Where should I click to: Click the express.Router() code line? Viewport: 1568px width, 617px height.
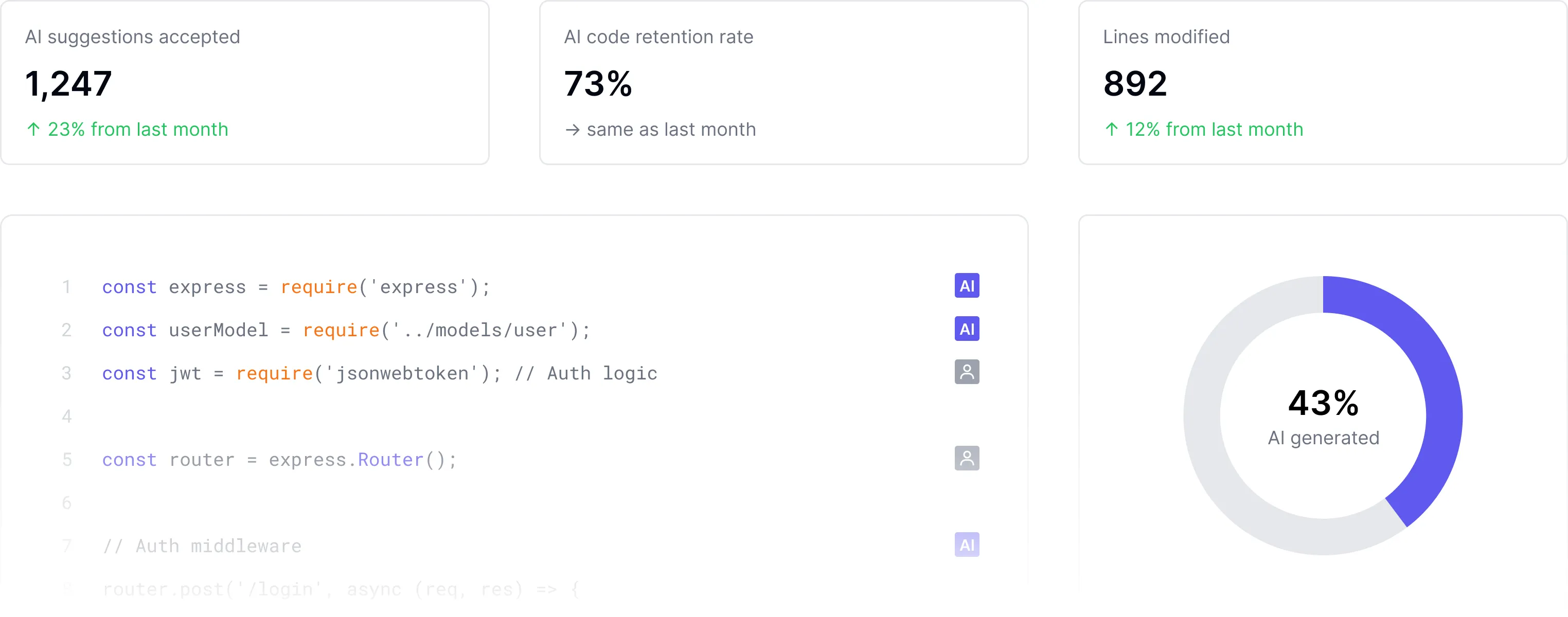pyautogui.click(x=279, y=459)
